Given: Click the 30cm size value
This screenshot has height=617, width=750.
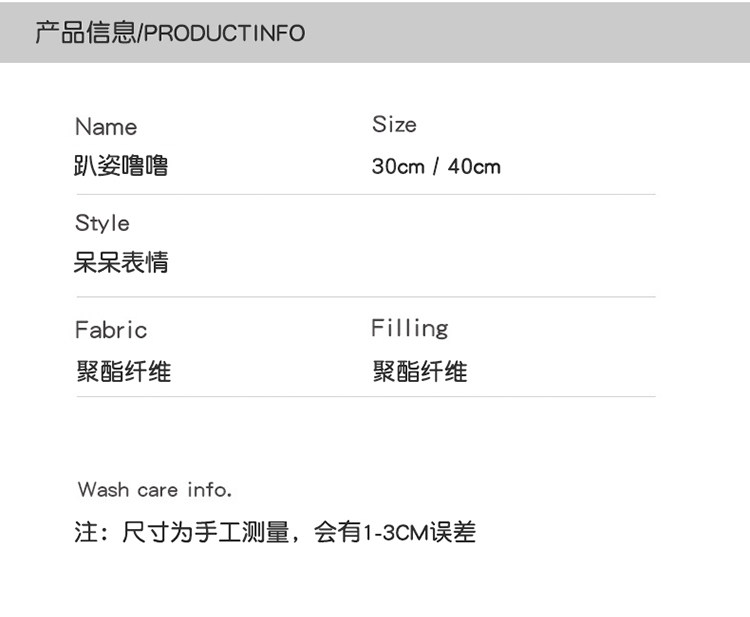Looking at the screenshot, I should tap(398, 166).
